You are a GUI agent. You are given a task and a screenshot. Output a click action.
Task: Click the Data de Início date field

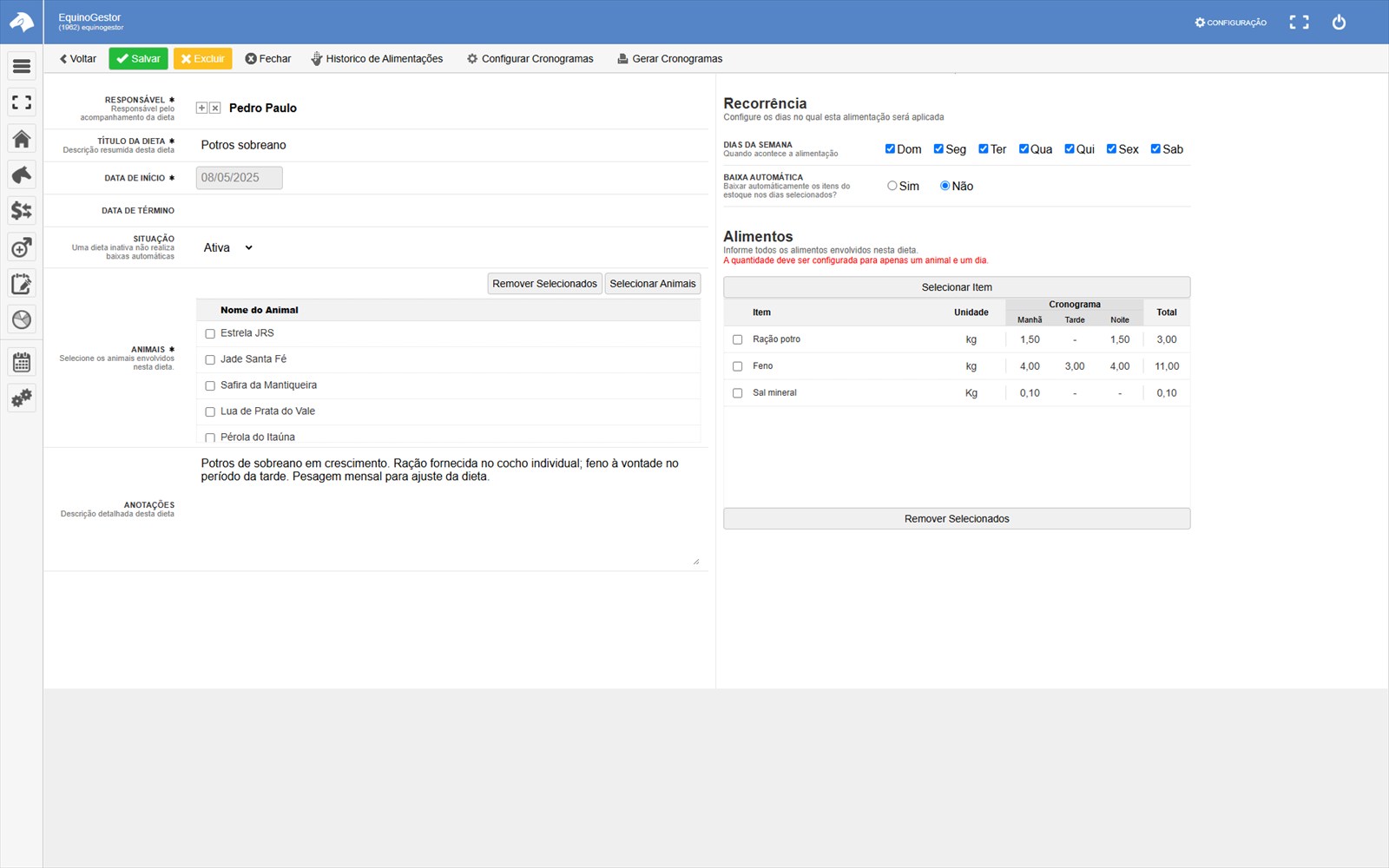240,178
